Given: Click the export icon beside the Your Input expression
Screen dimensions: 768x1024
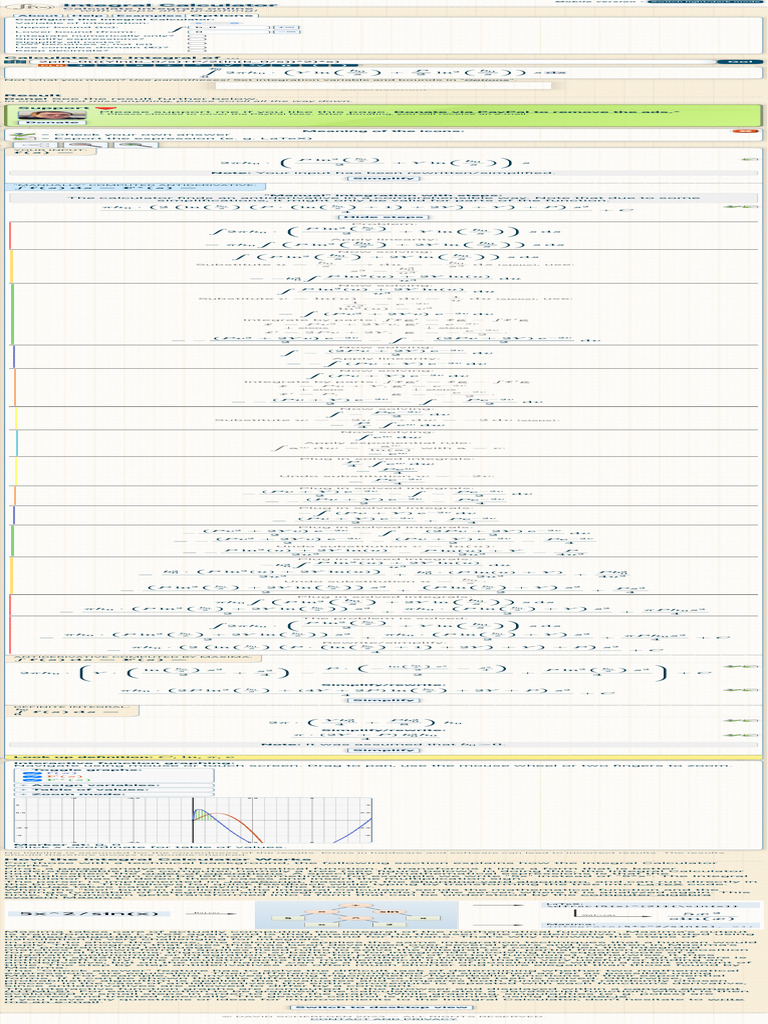Looking at the screenshot, I should point(750,159).
